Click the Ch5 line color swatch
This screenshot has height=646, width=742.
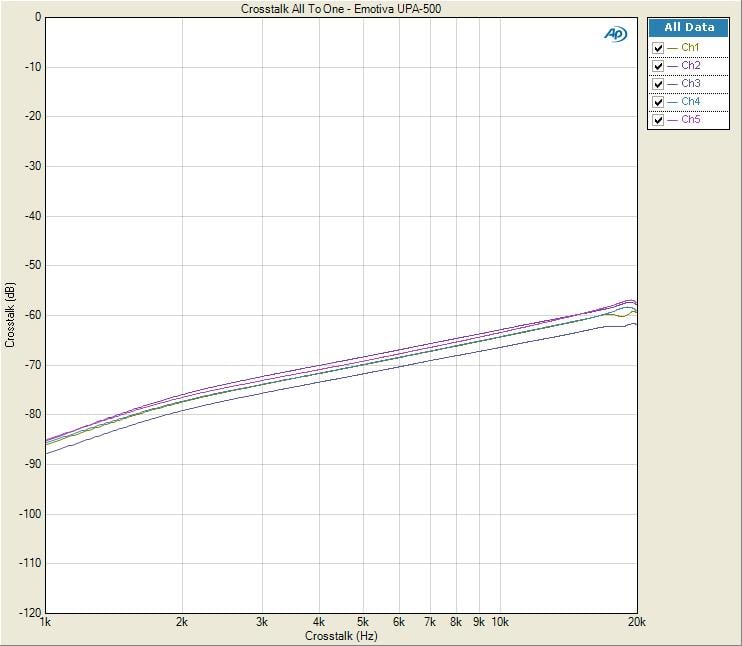673,120
